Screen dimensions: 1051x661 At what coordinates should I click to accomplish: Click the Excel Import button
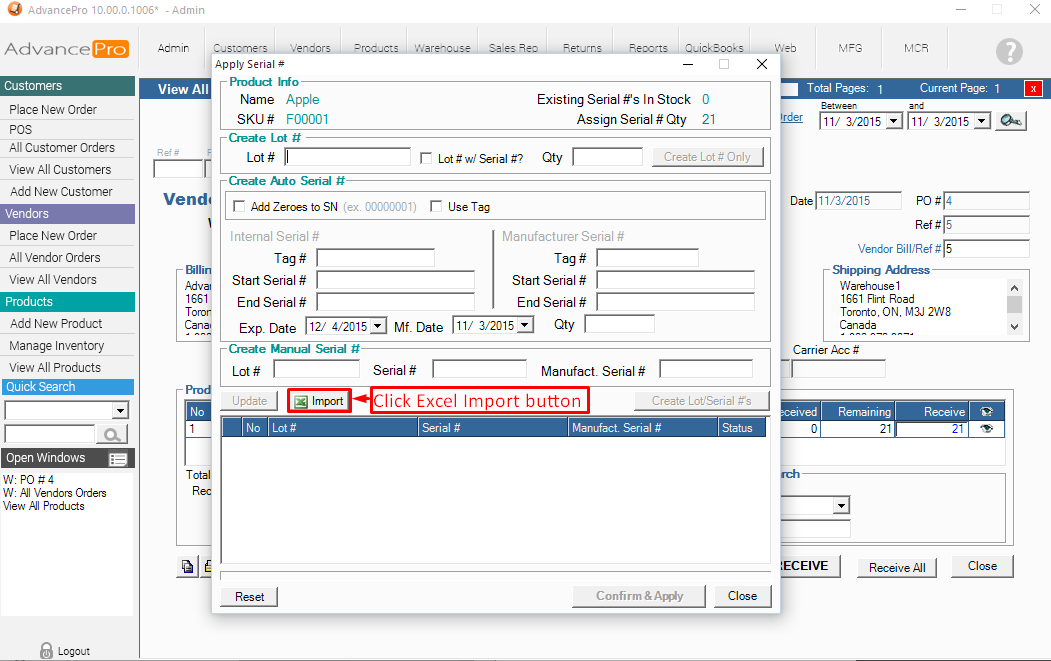coord(319,401)
